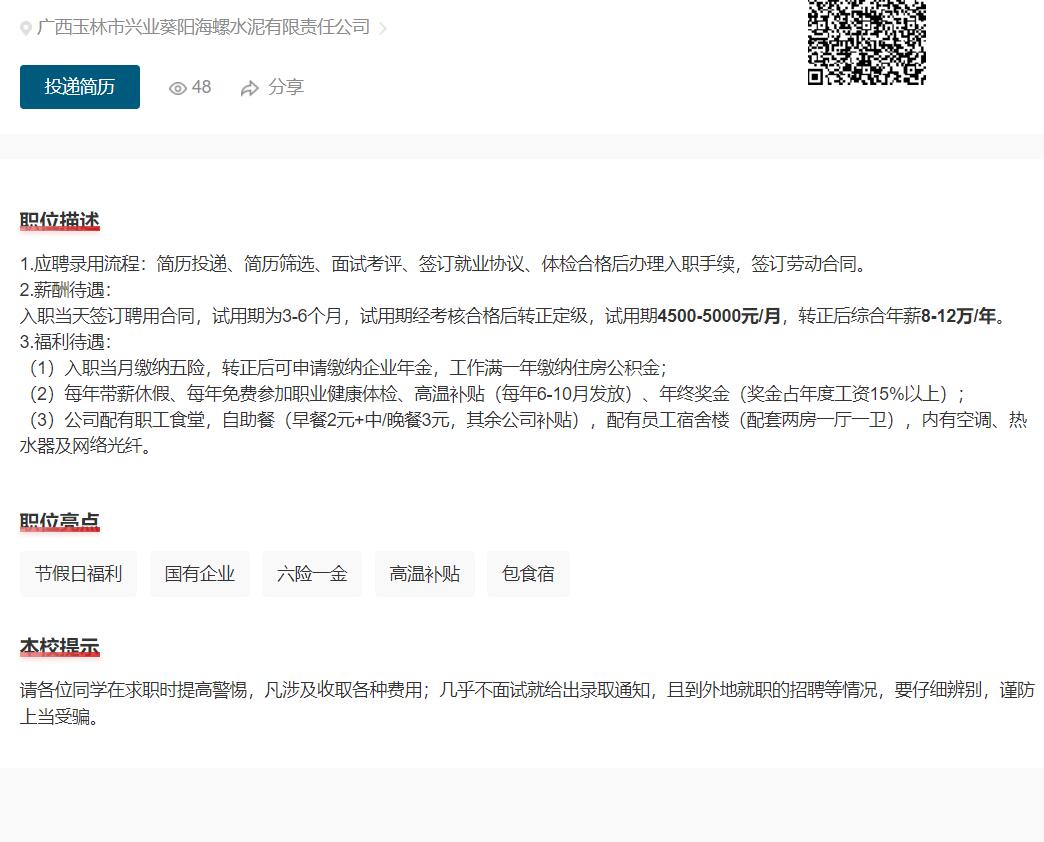Open the 广西玉林市兴业葵阳海螺水泥有限责任公司 company link

coord(203,28)
